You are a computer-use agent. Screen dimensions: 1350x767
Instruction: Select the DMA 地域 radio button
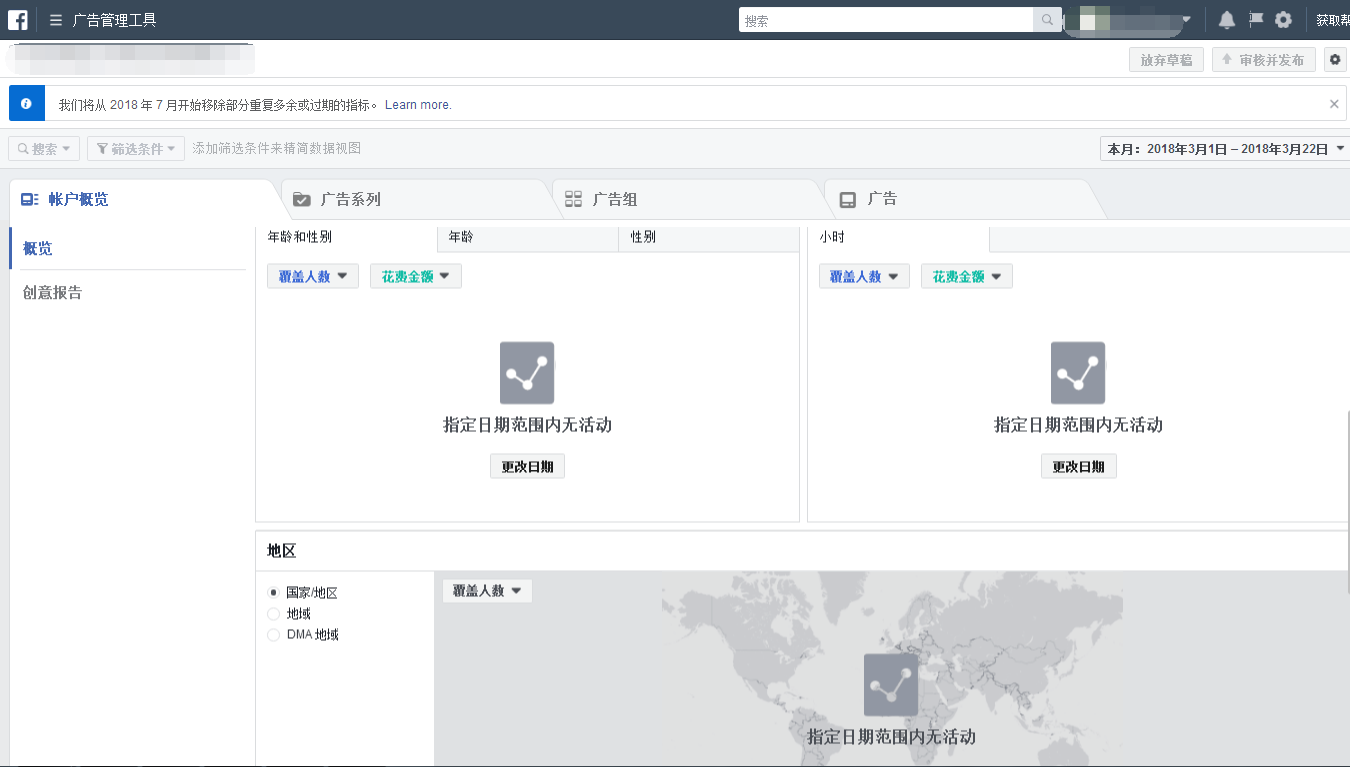[x=274, y=634]
